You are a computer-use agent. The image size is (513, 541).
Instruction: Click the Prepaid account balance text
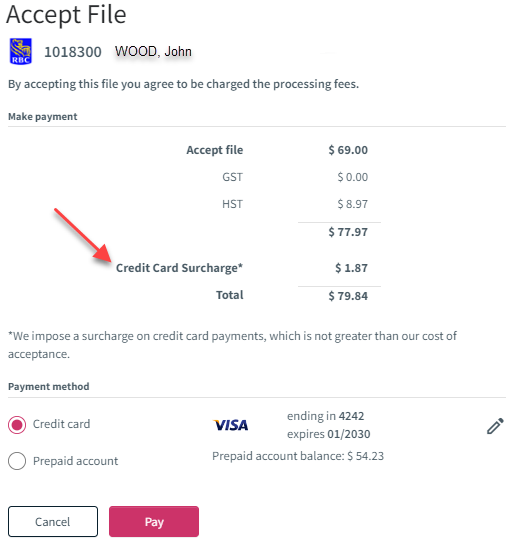click(x=298, y=456)
